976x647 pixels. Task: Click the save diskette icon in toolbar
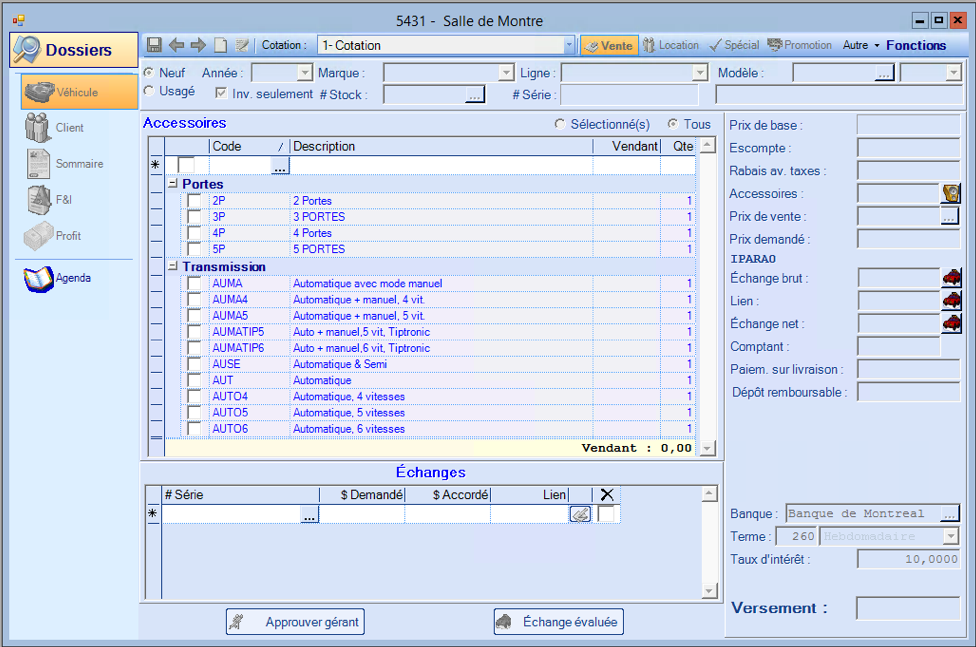click(x=154, y=45)
